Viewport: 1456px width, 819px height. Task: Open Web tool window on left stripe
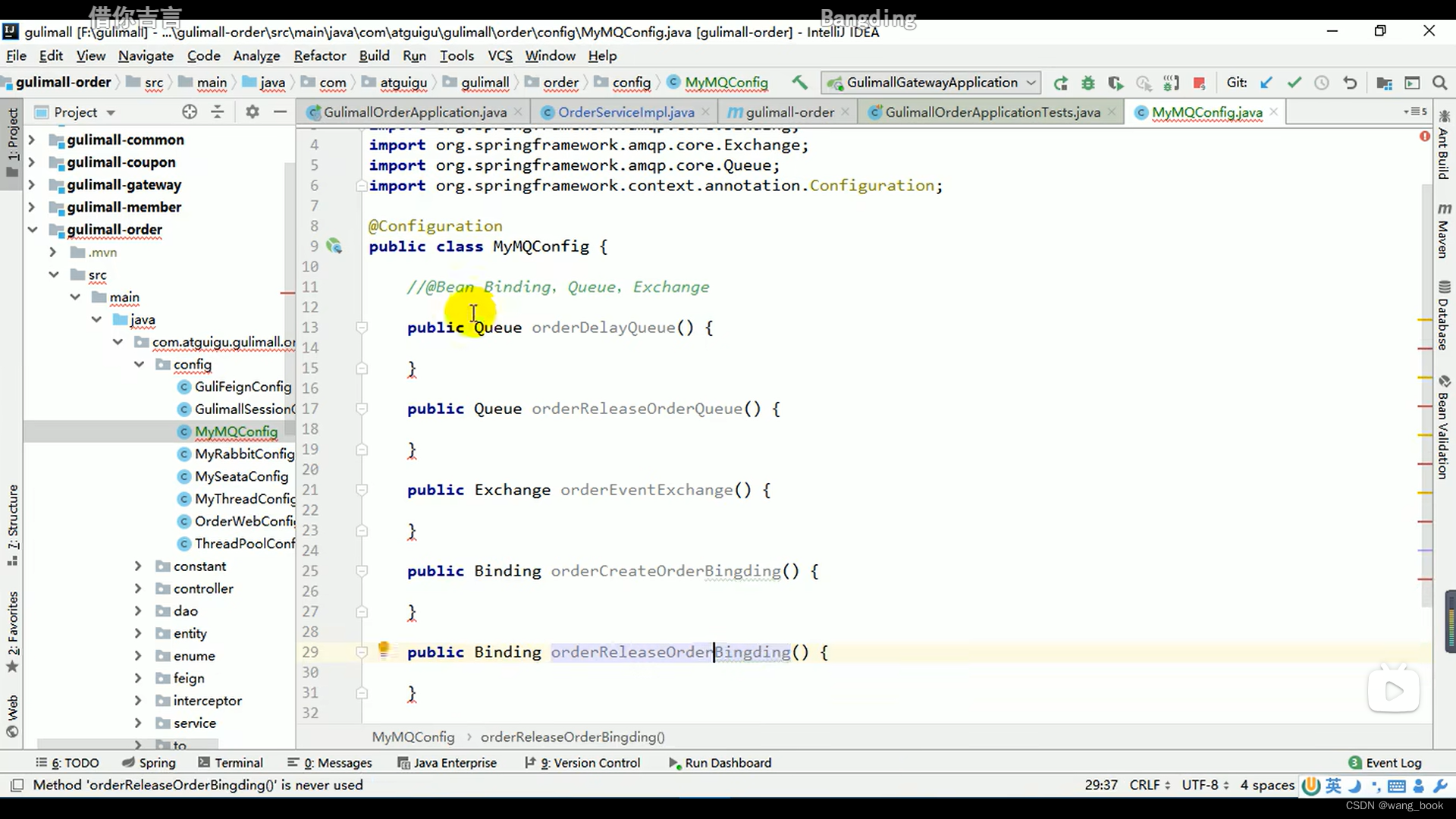point(13,716)
